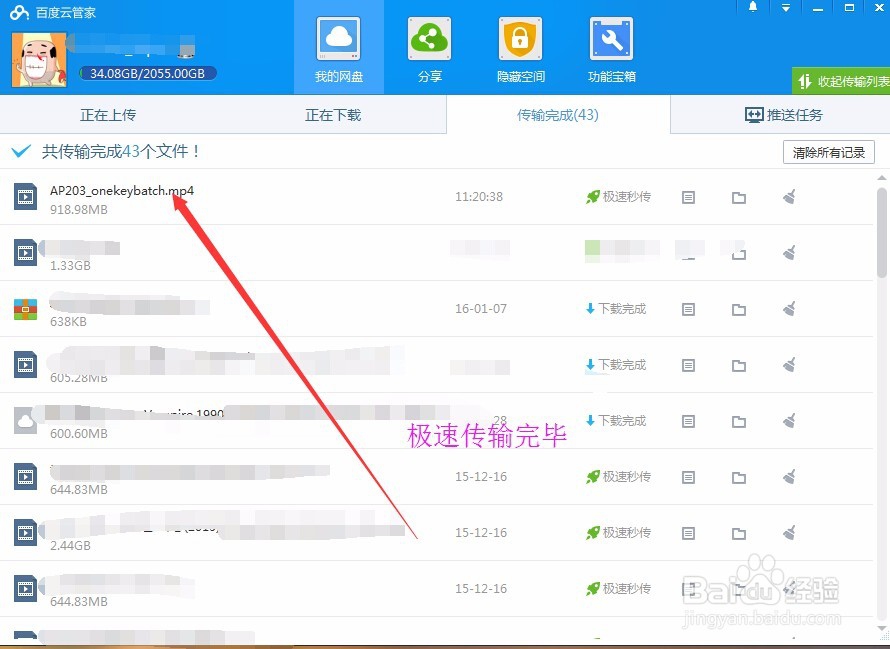Click the 918.98MB size label
This screenshot has height=649, width=890.
[79, 210]
